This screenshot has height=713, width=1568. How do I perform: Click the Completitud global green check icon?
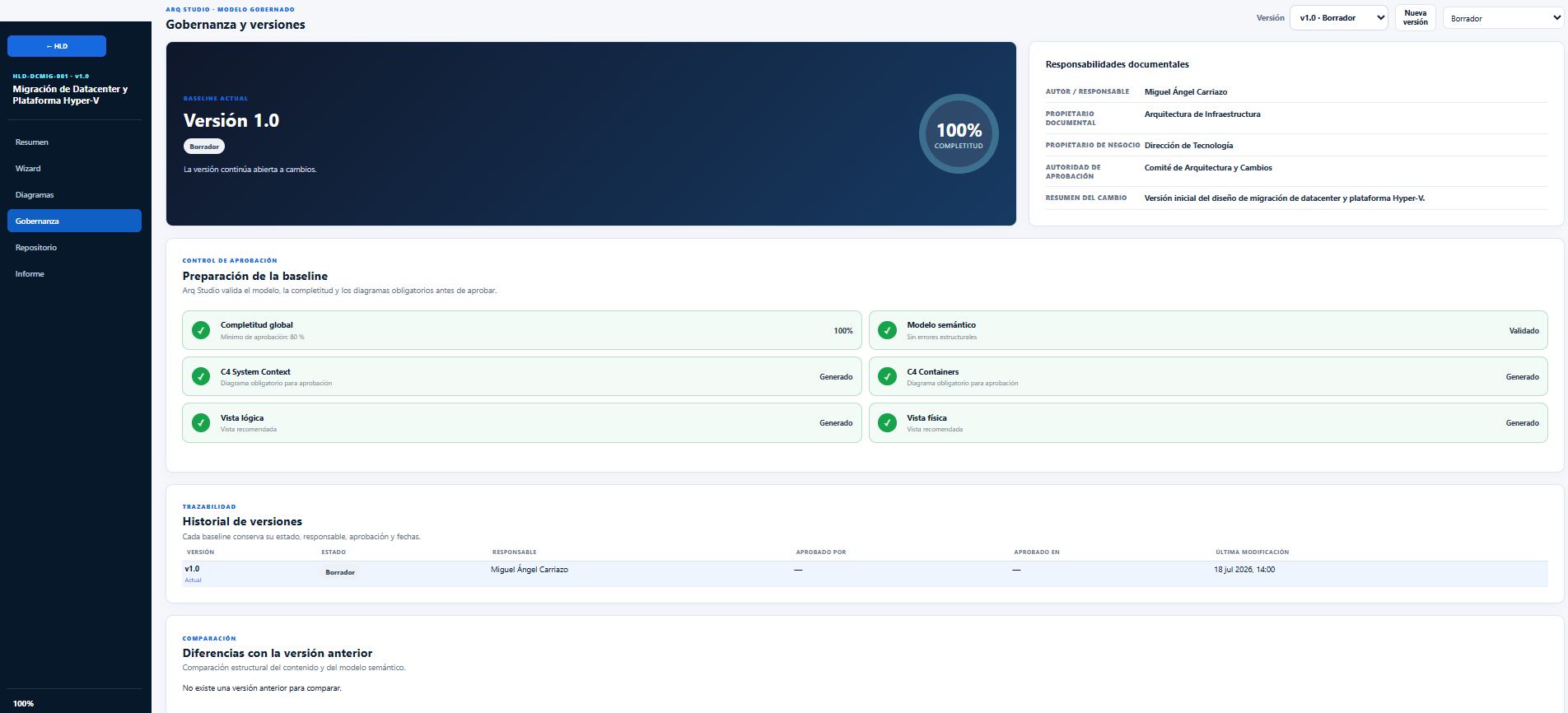tap(201, 330)
